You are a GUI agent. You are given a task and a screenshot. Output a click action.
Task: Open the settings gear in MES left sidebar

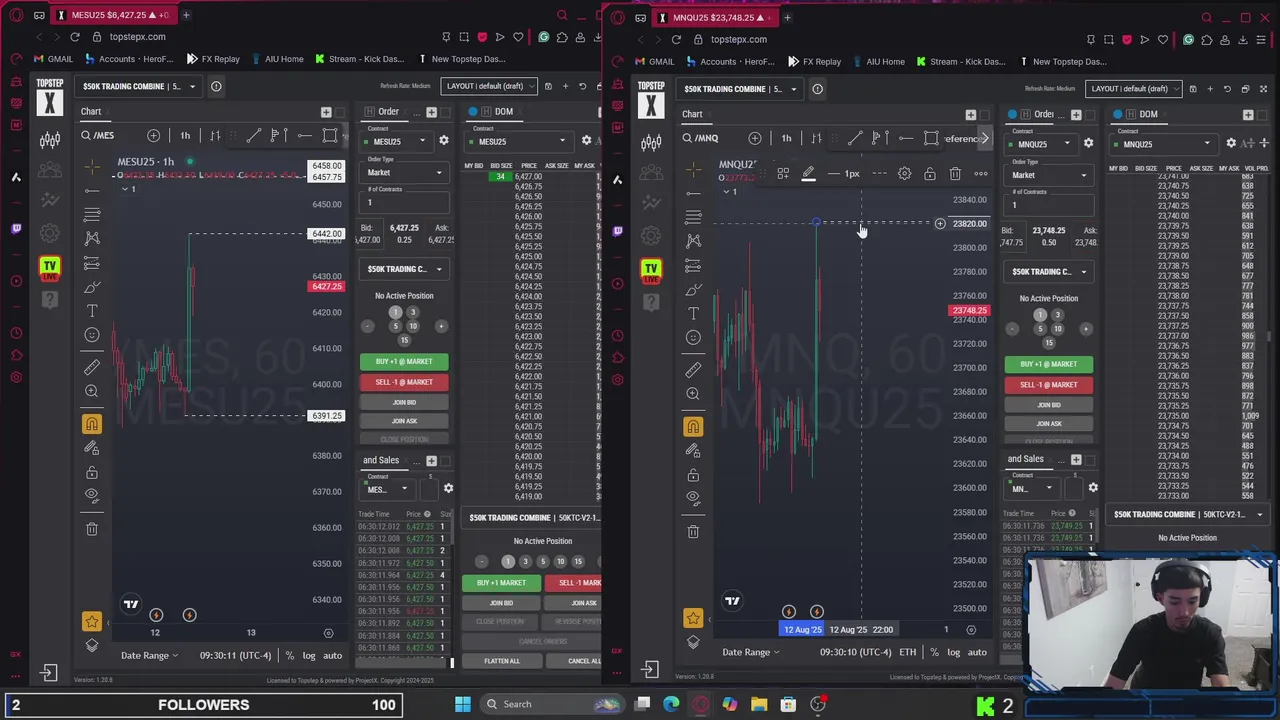point(50,233)
